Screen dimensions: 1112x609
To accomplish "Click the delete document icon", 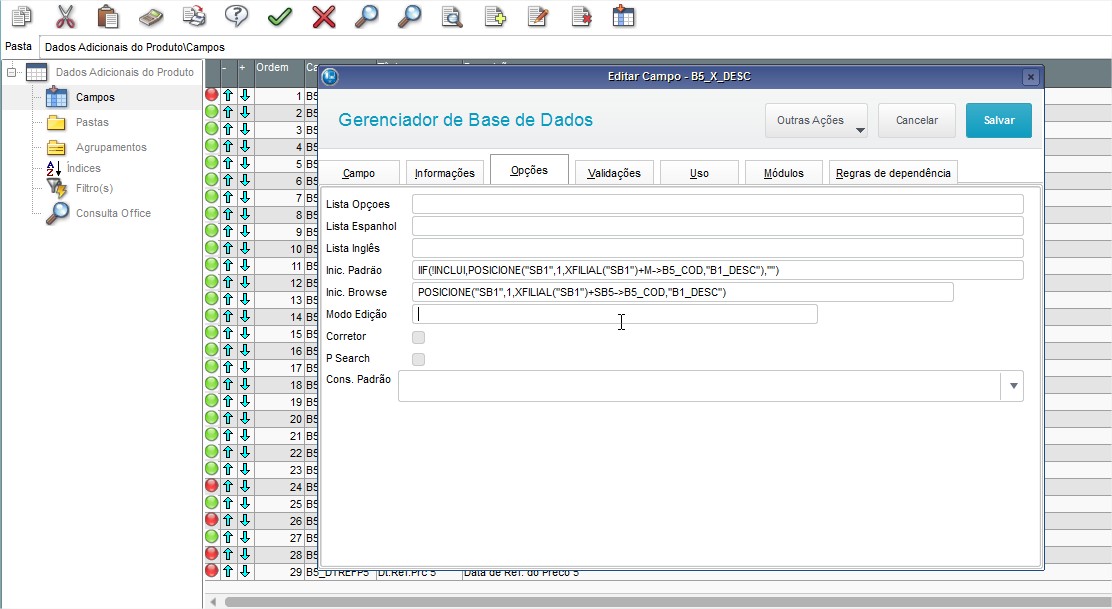I will 581,16.
